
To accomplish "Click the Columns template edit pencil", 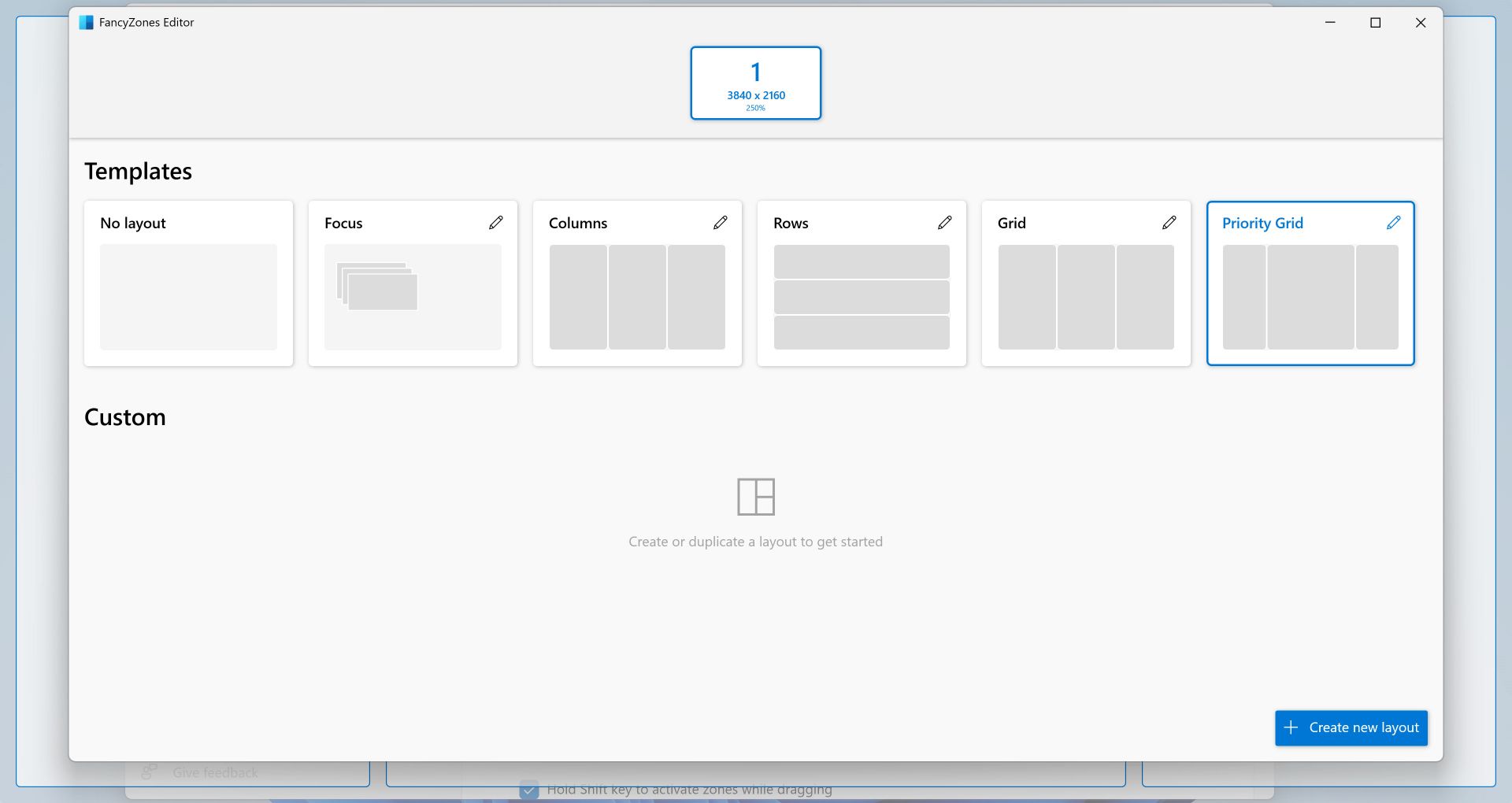I will (720, 223).
